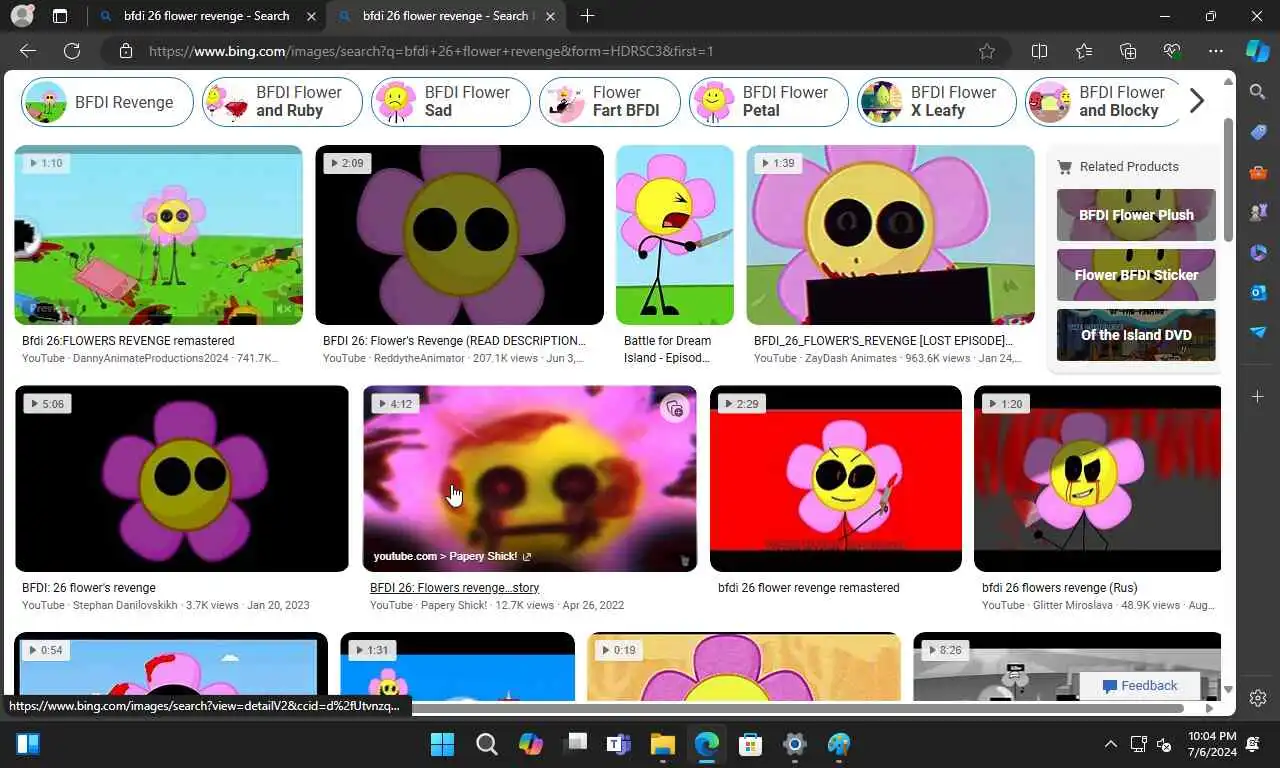This screenshot has height=768, width=1280.
Task: Click visual search icon on Papery Shick thumbnail
Action: coord(675,408)
